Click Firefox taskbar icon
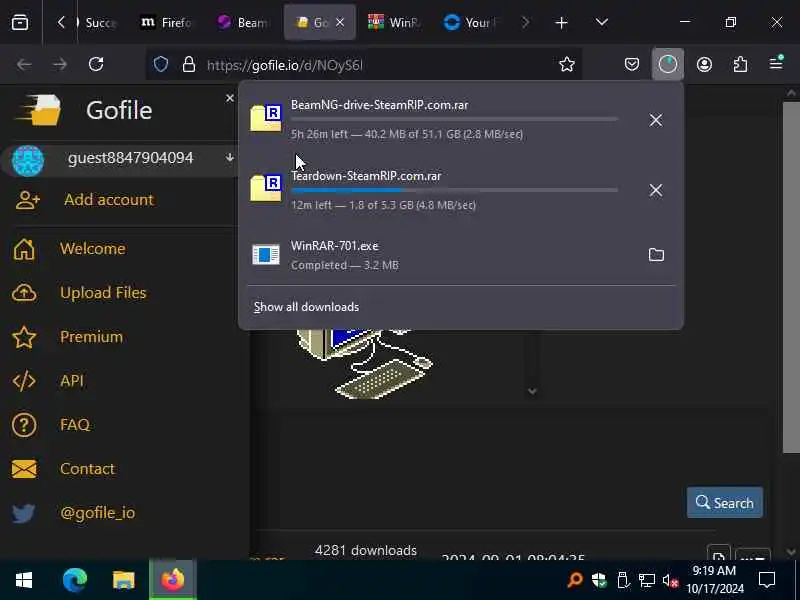The image size is (800, 600). [x=173, y=580]
